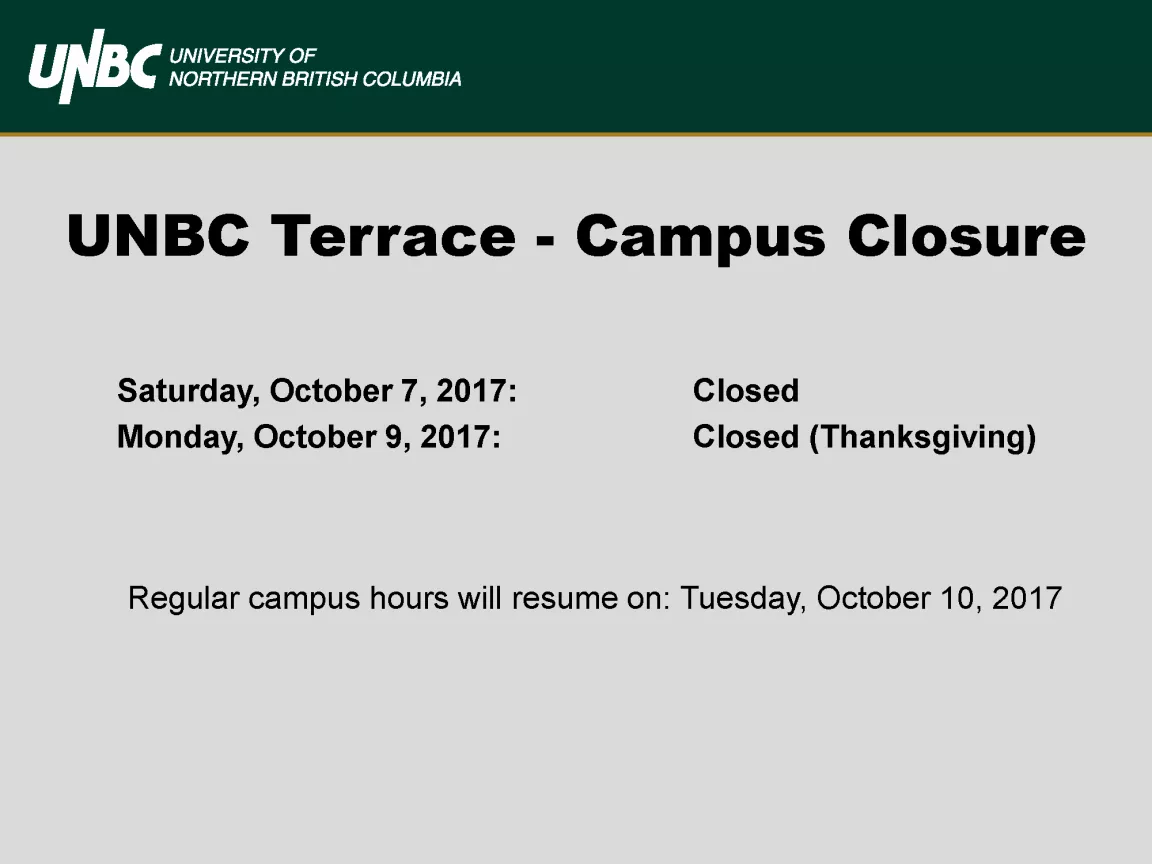Click the Saturday, October 7, 2017 line
This screenshot has height=864, width=1152.
[x=317, y=391]
